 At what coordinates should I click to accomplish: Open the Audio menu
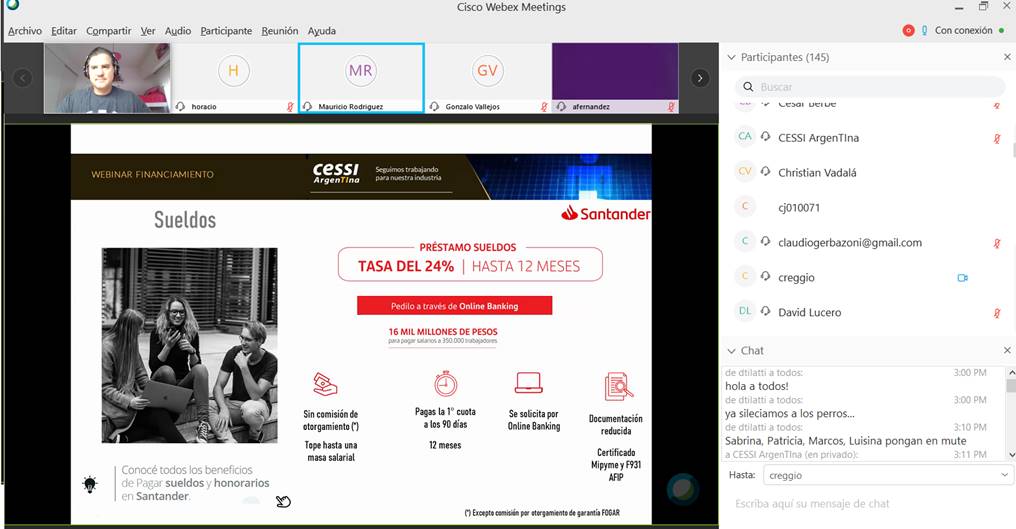[x=178, y=30]
